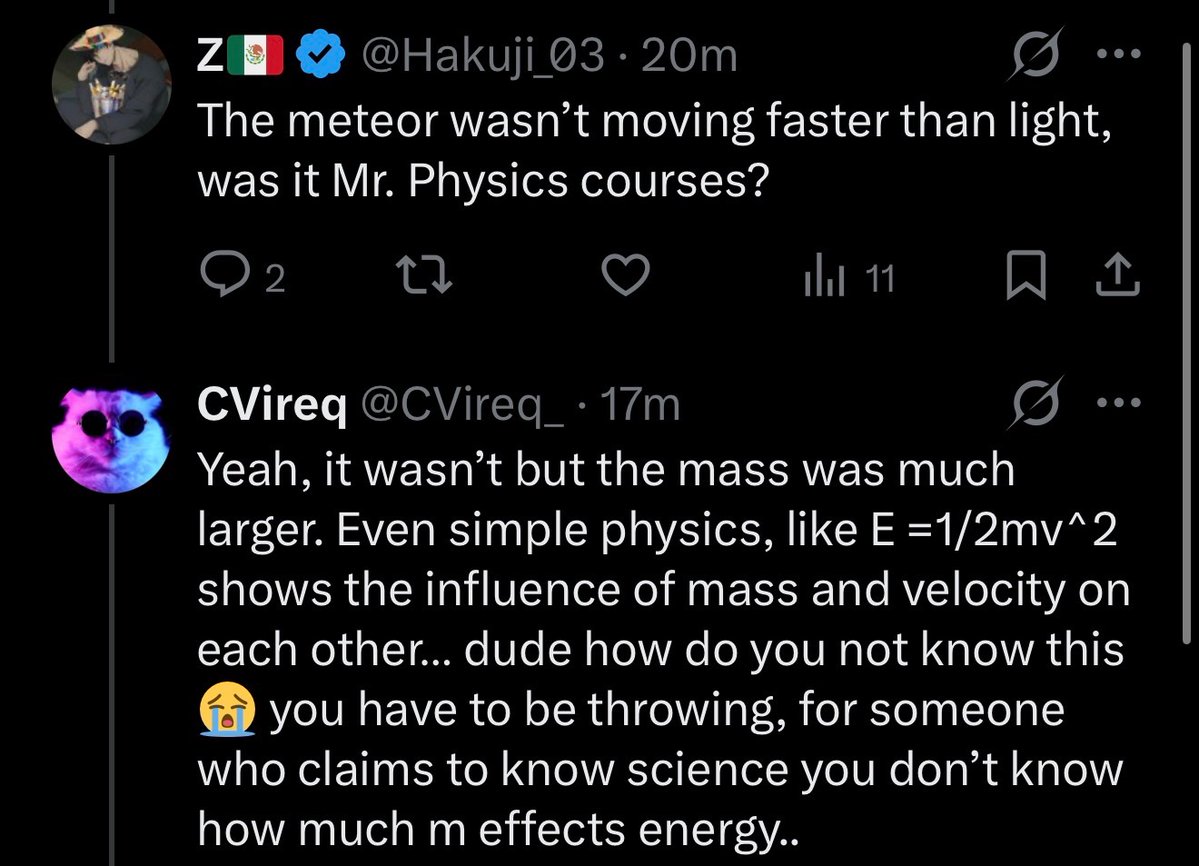Click the blue verified badge
The width and height of the screenshot is (1199, 866).
click(319, 58)
